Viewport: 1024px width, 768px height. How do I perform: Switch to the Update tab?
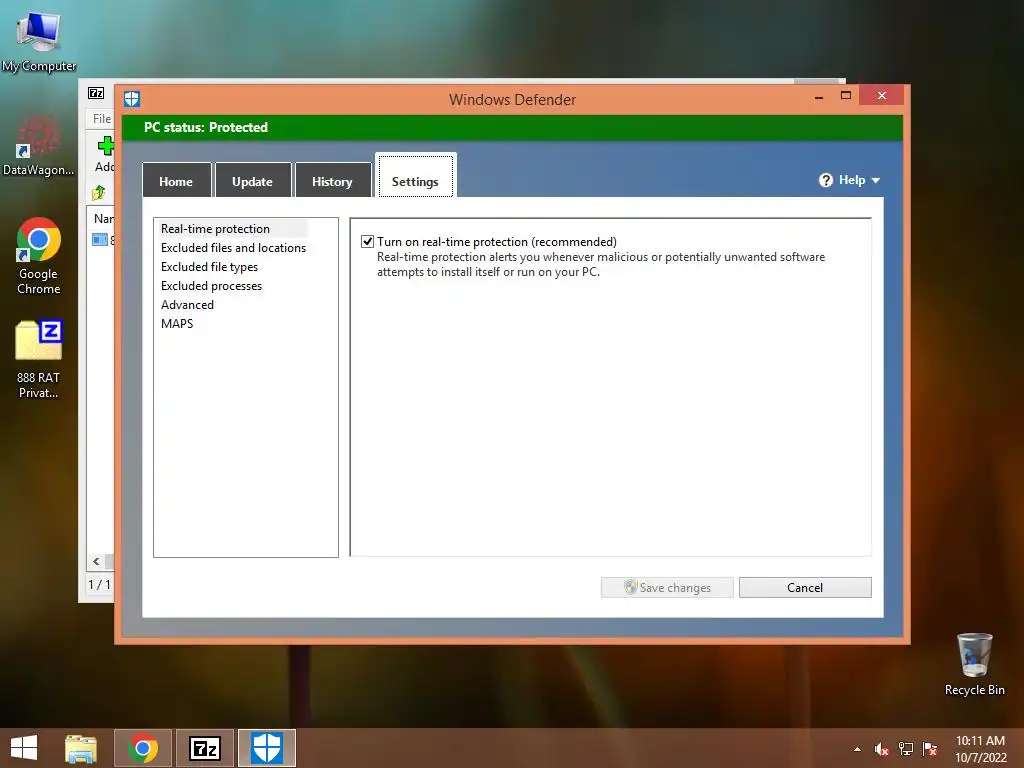pos(253,180)
